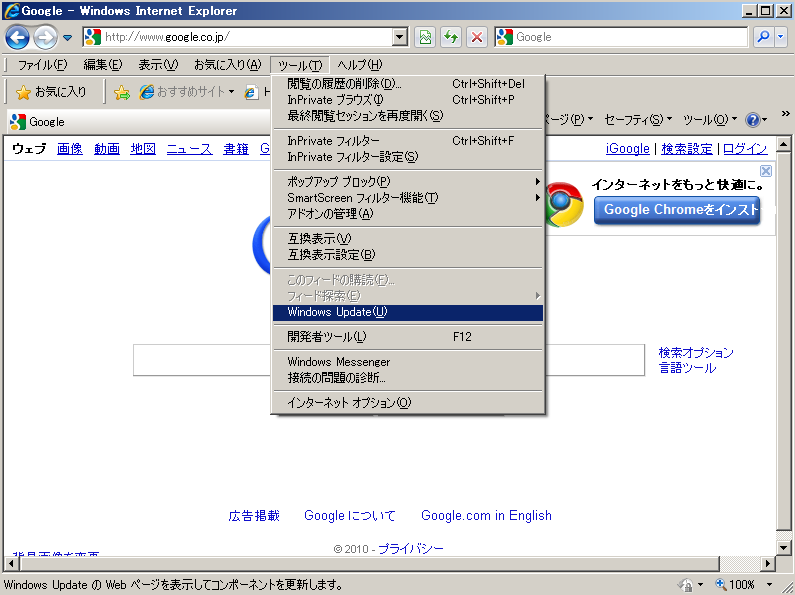Open the 検索オプション link

click(696, 352)
